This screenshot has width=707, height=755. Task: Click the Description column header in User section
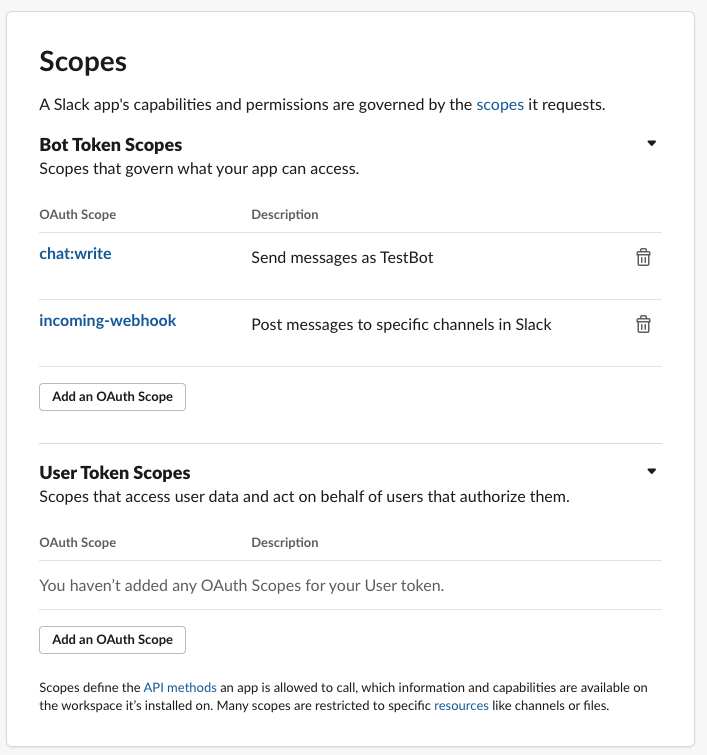point(285,542)
